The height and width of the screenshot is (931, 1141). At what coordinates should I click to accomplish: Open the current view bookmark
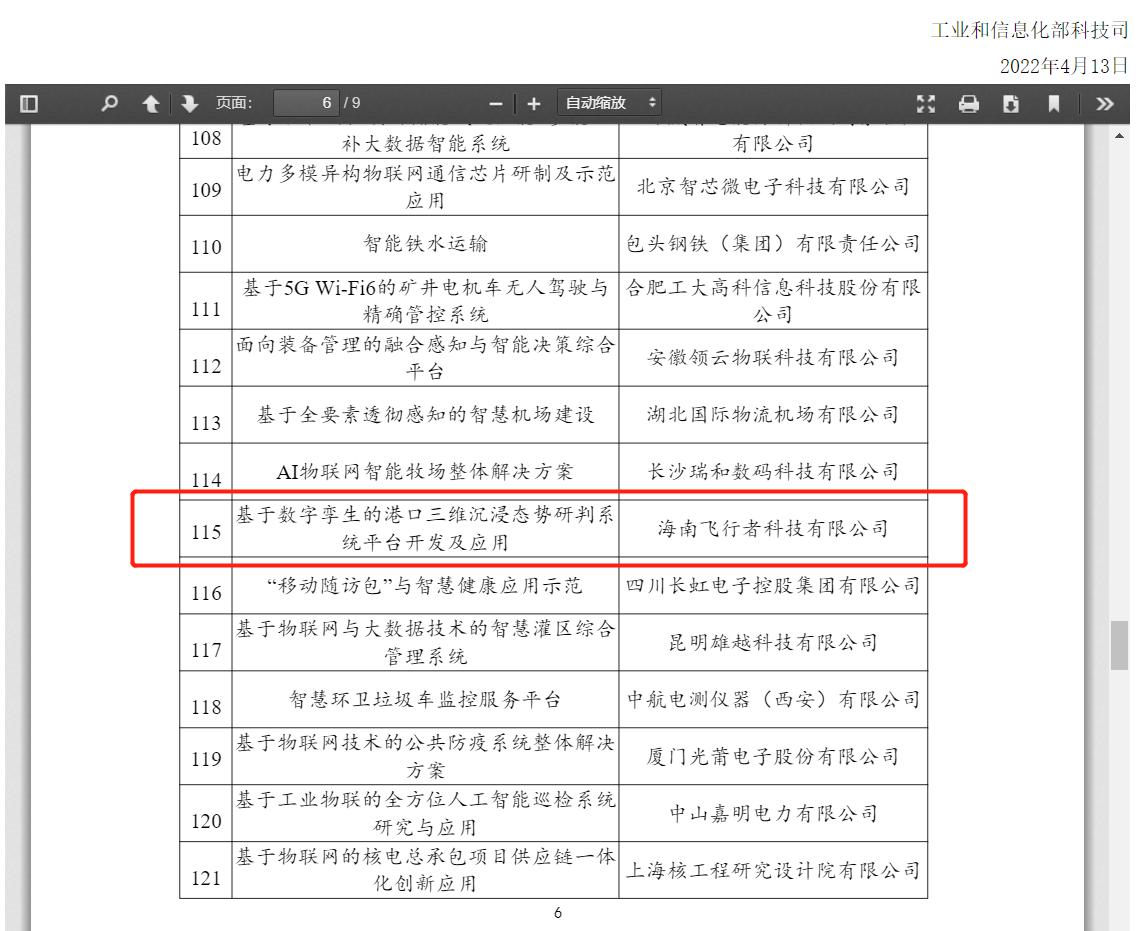1053,103
